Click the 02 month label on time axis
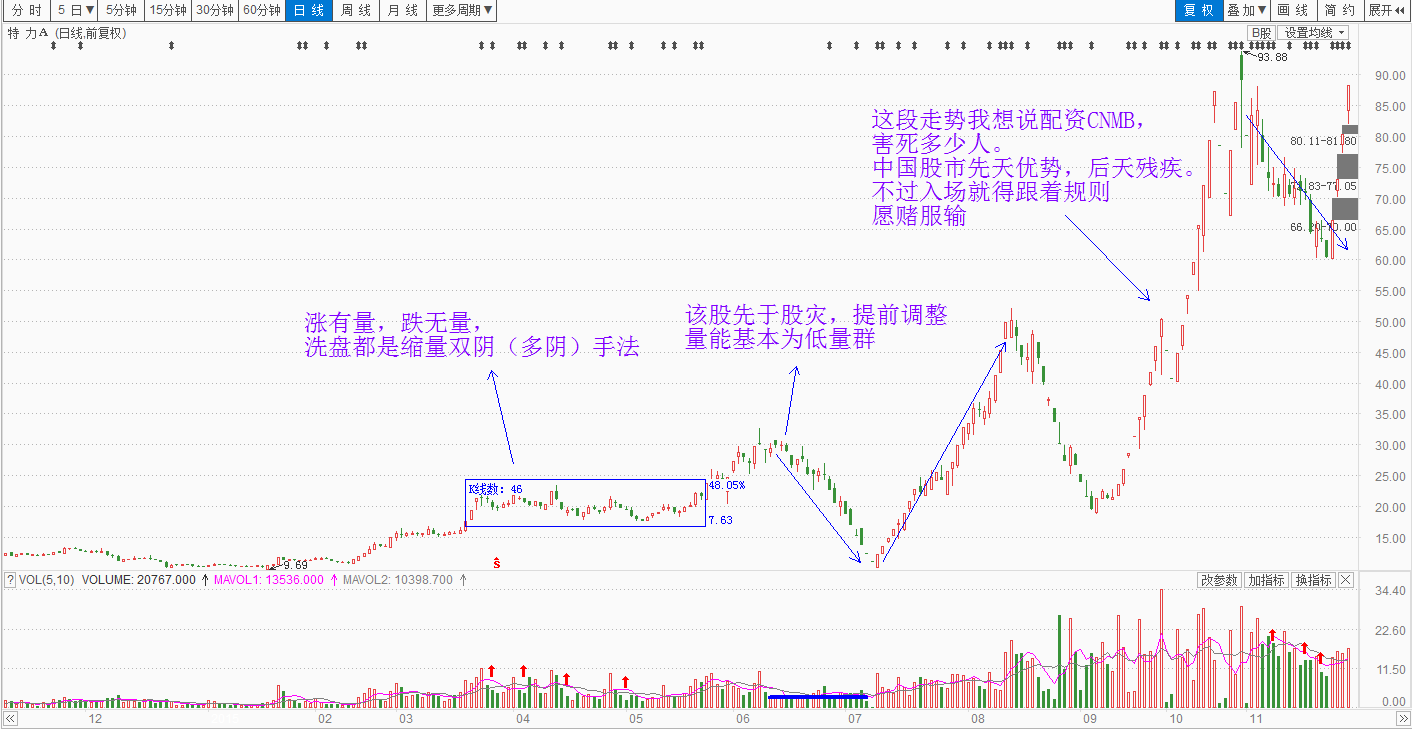 click(325, 719)
